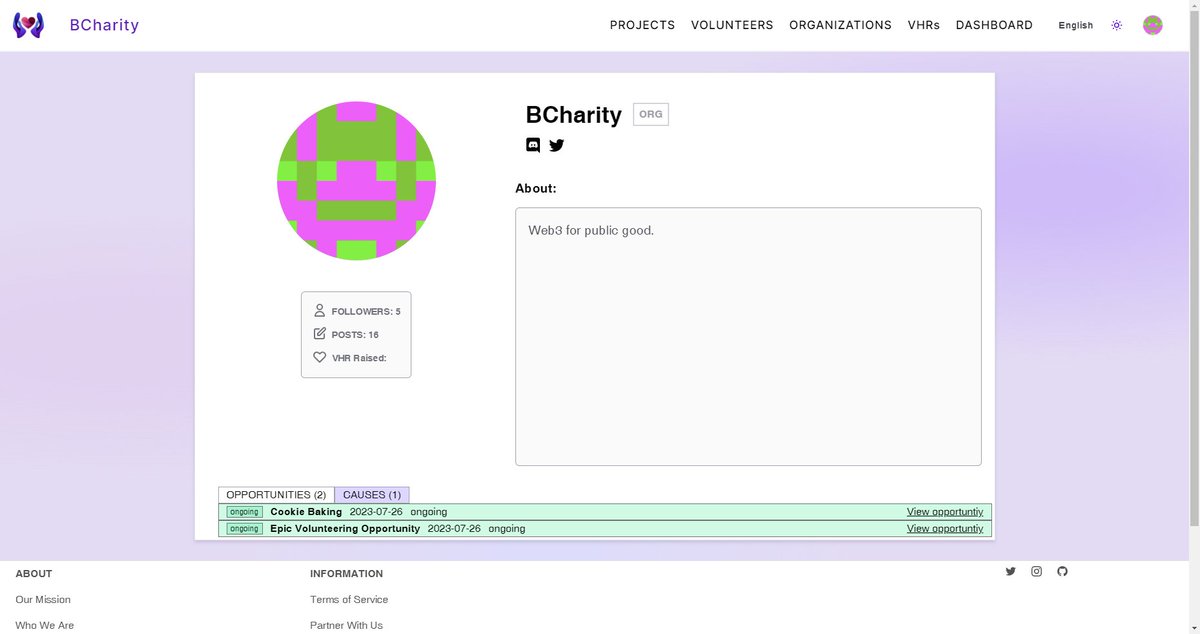Click the ongoing badge on Epic Volunteering row
Viewport: 1200px width, 634px height.
click(244, 529)
